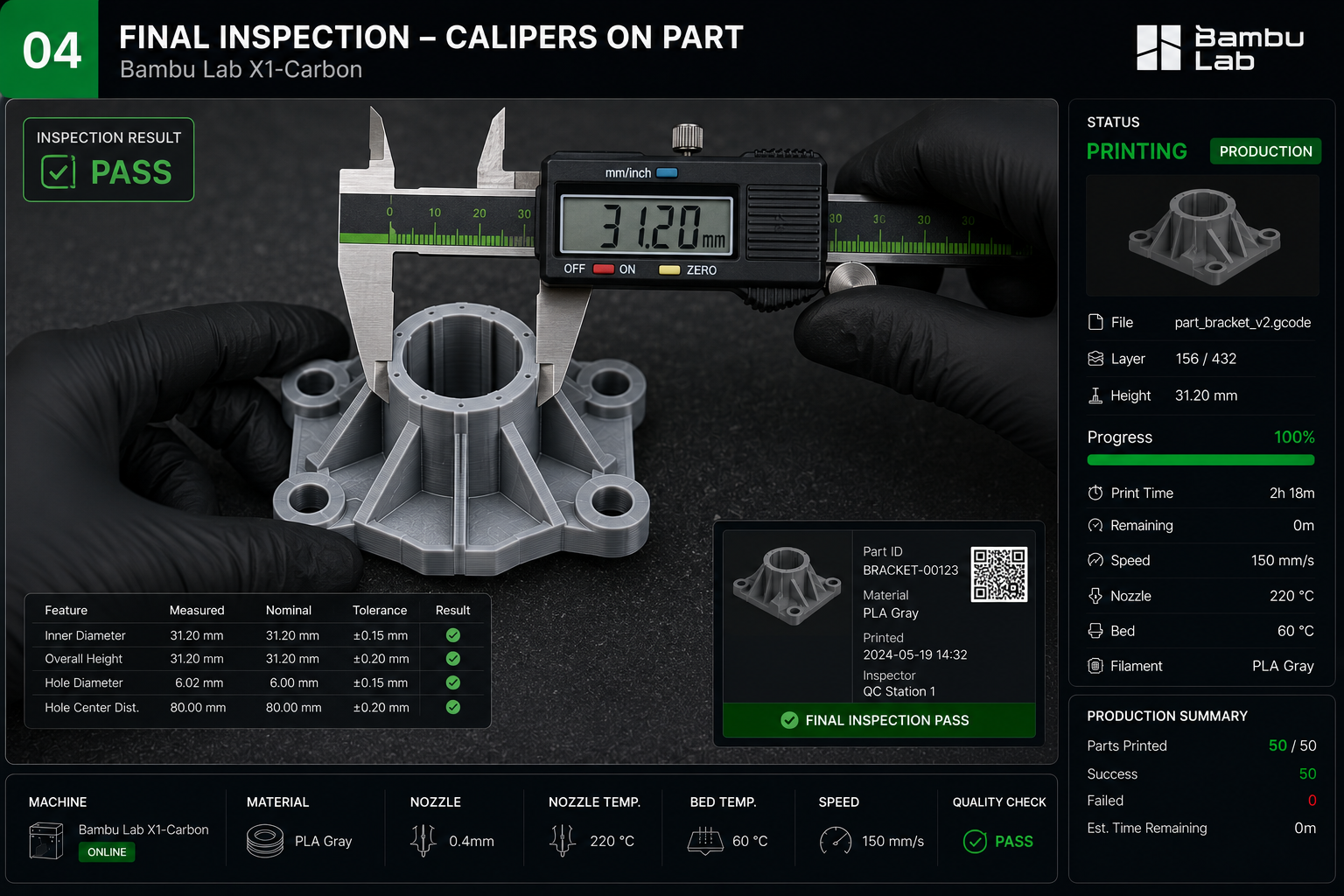This screenshot has width=1344, height=896.
Task: Click the Bambu Lab logo
Action: click(x=1220, y=47)
